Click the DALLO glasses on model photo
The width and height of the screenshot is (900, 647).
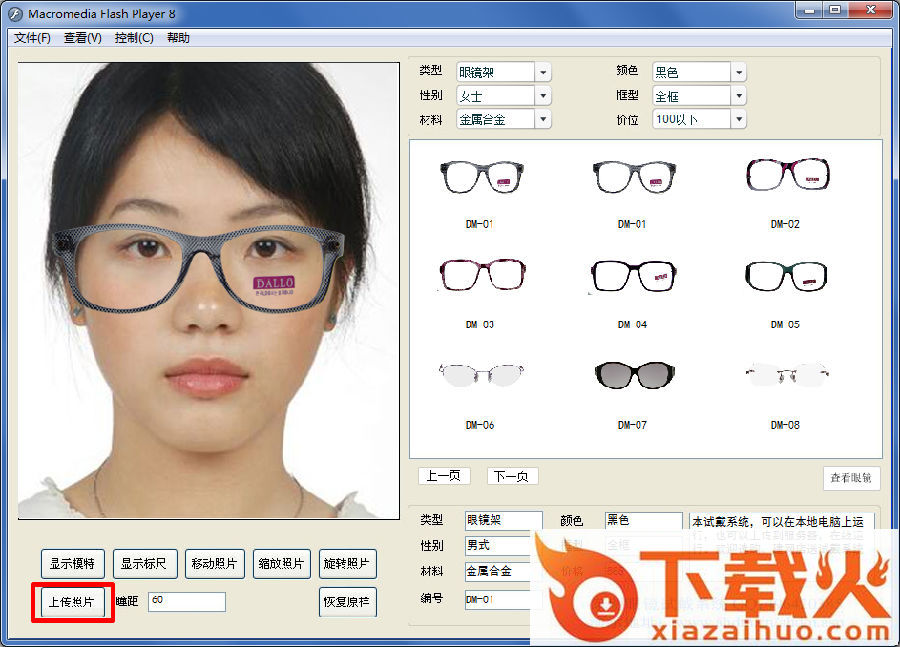point(200,268)
